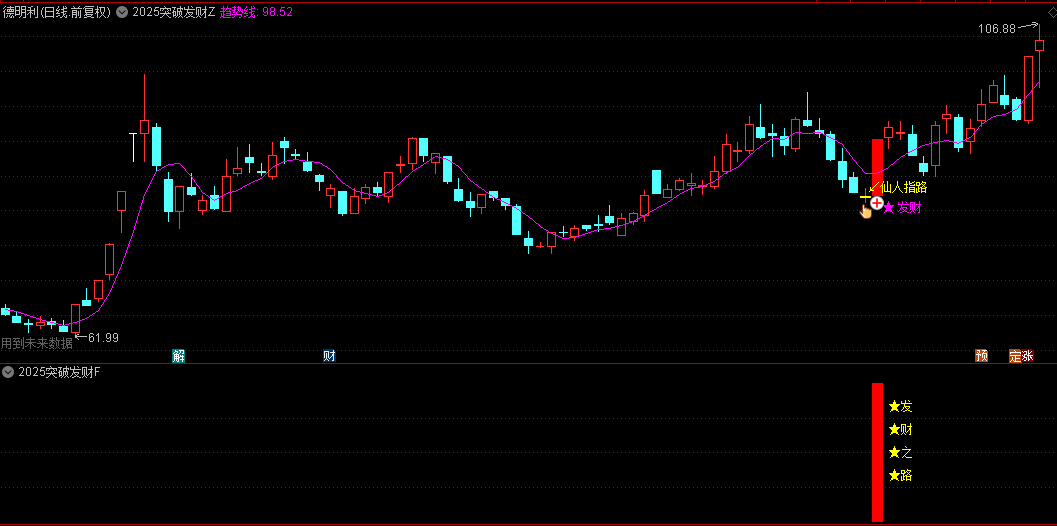Click the 德明利(日线.前复权) stock title
1057x526 pixels.
click(57, 12)
